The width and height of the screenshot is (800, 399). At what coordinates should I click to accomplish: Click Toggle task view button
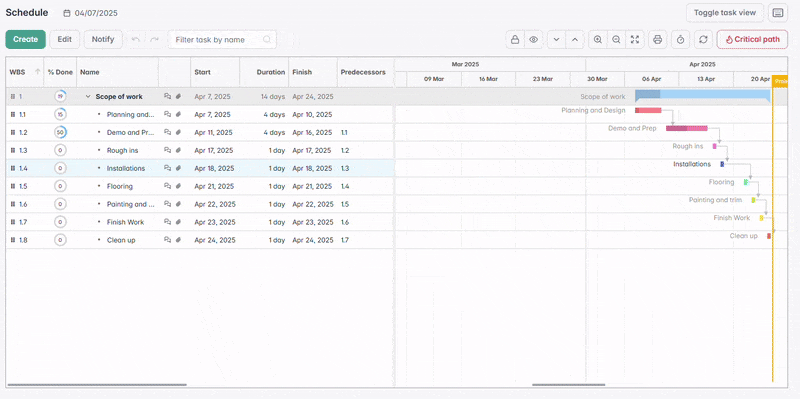point(724,13)
